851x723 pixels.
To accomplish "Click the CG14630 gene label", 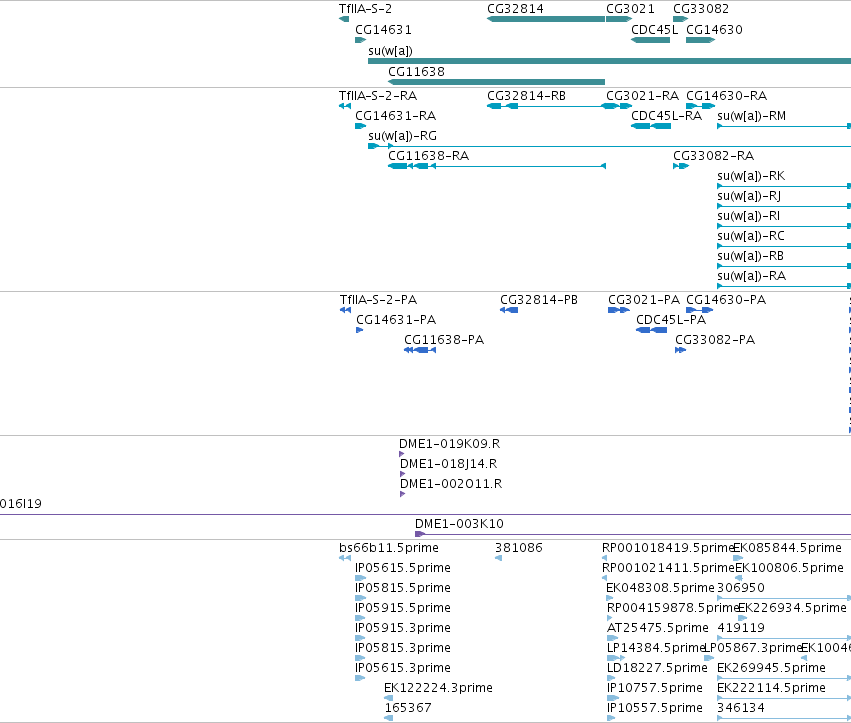I will [714, 29].
